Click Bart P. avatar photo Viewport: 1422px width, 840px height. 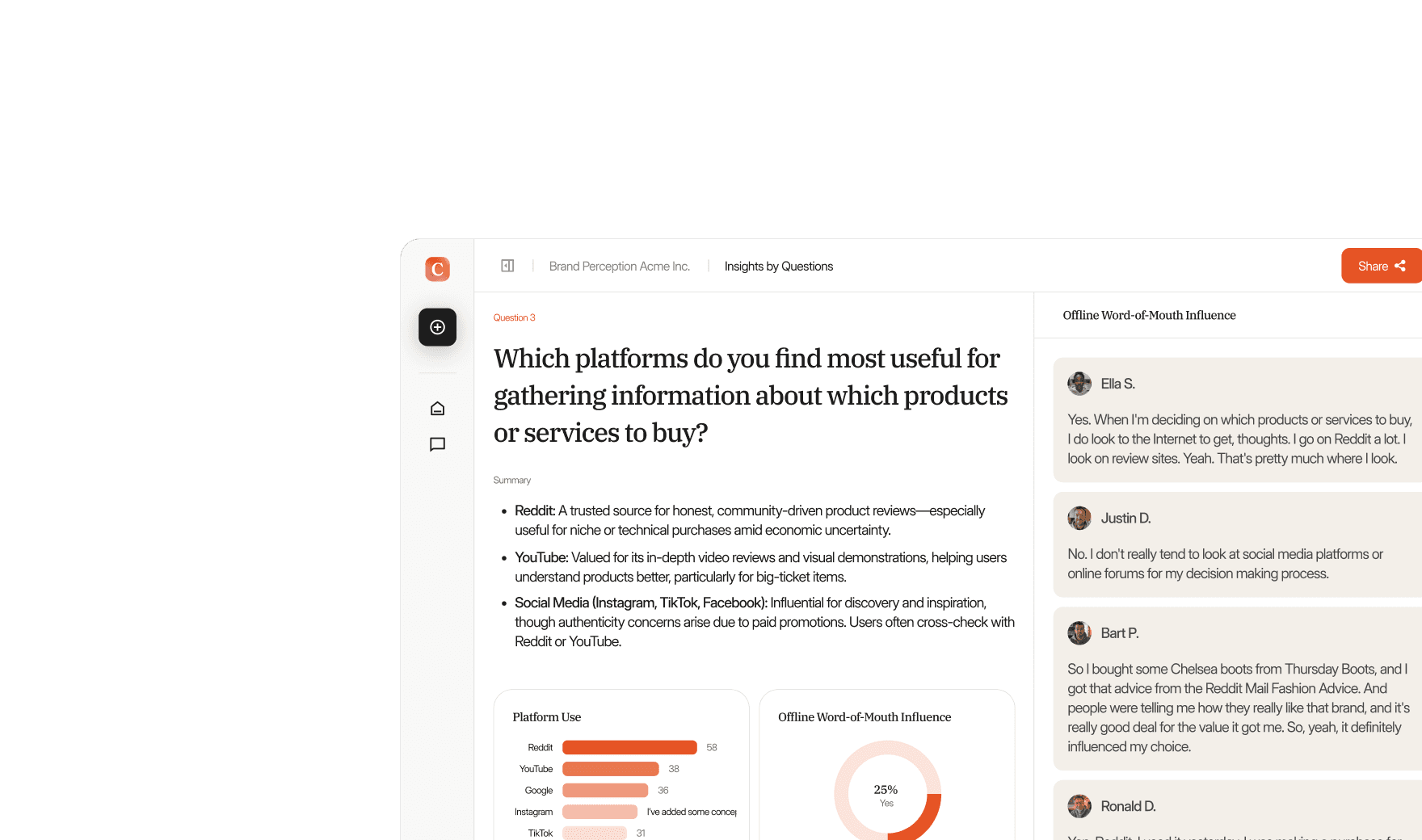click(x=1079, y=633)
